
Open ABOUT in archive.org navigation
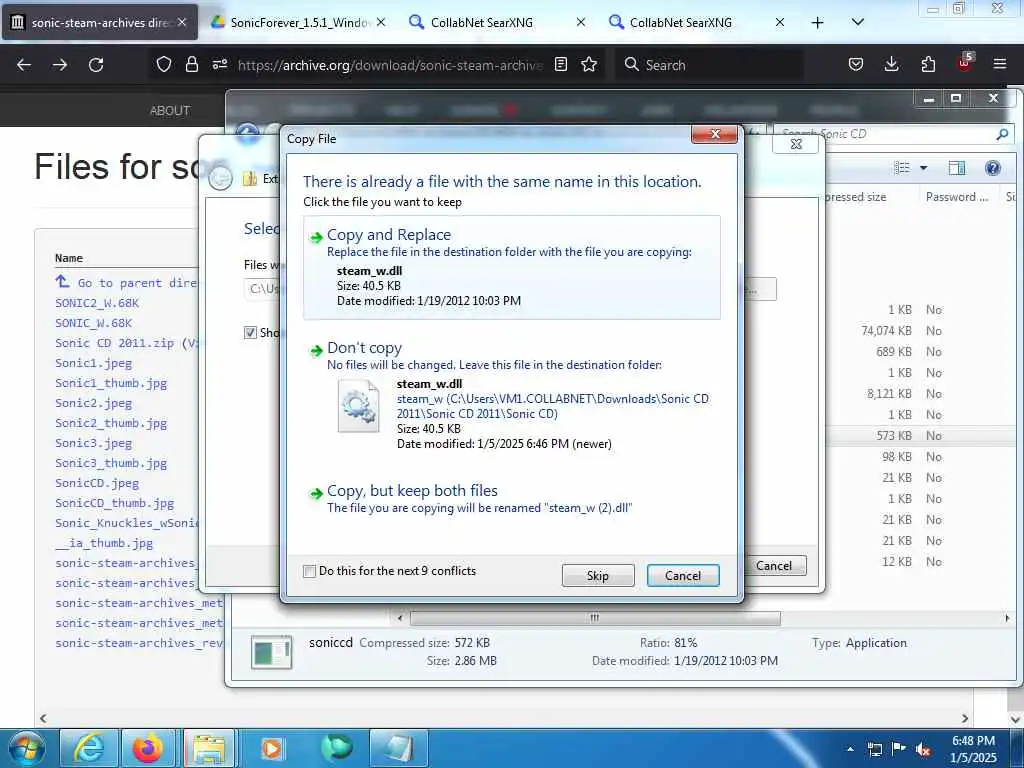pos(170,110)
